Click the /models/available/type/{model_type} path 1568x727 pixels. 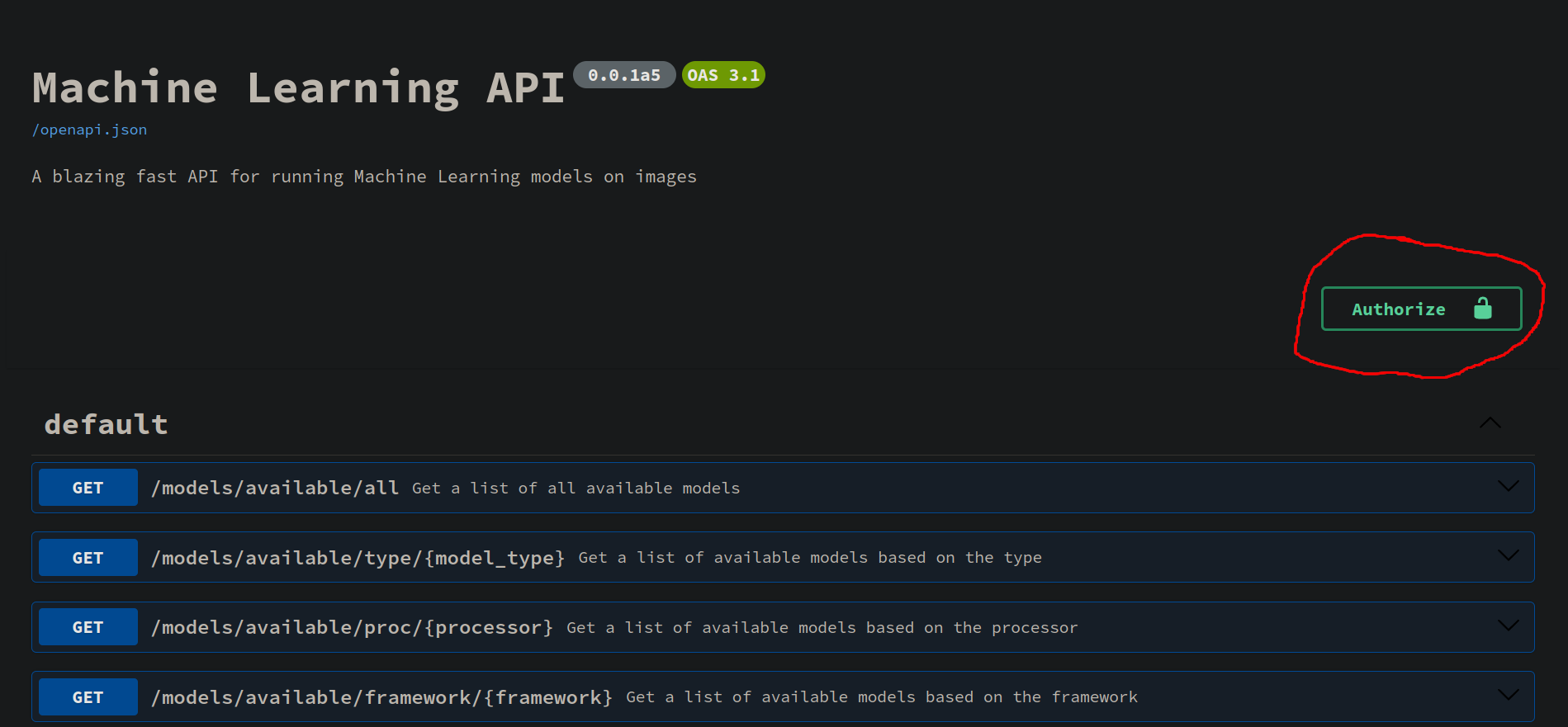(358, 558)
